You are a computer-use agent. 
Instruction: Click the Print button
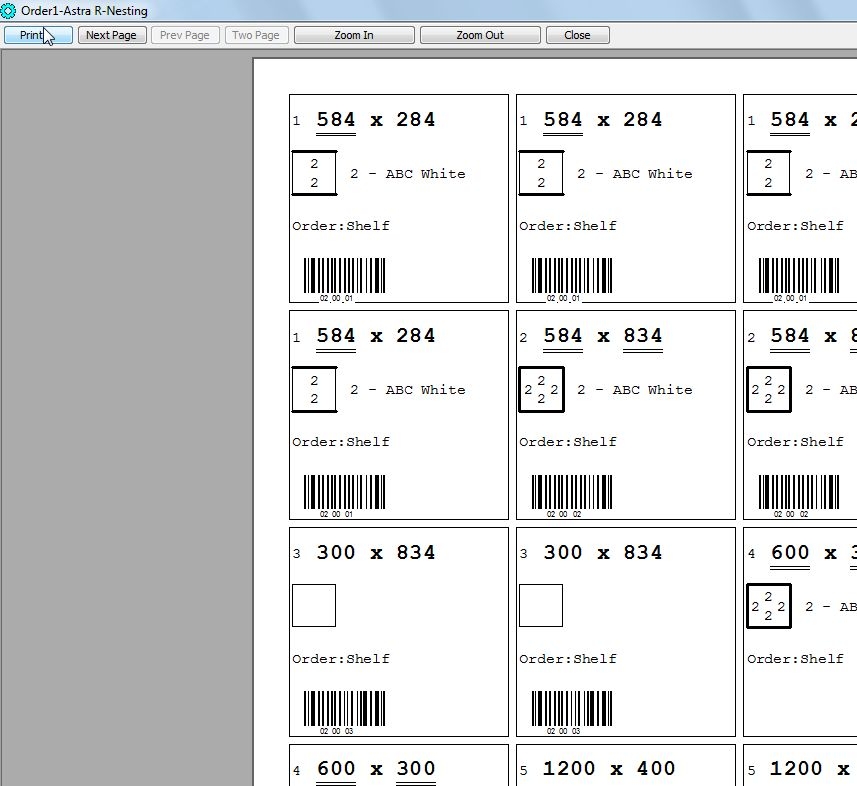[x=38, y=35]
